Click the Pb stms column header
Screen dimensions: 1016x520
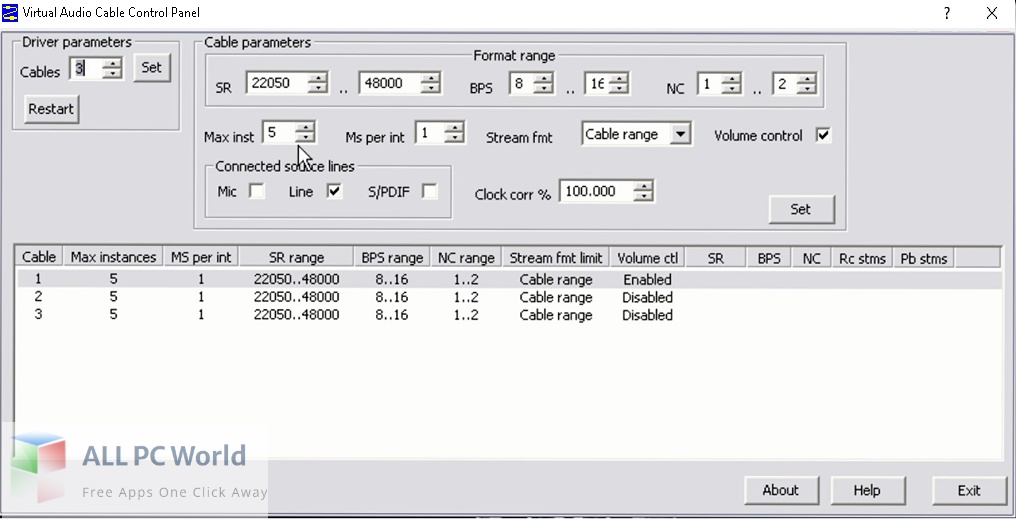(924, 258)
